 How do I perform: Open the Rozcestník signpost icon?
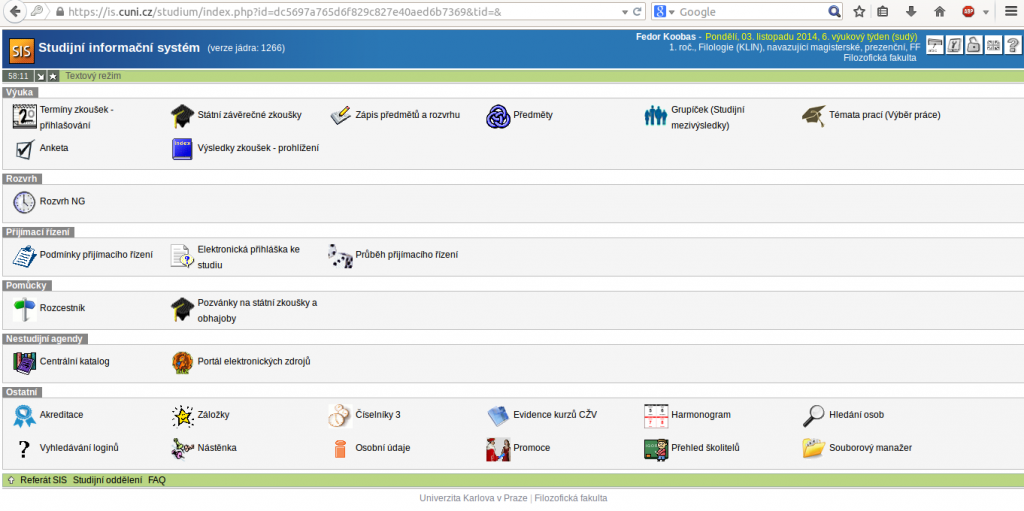click(x=24, y=309)
